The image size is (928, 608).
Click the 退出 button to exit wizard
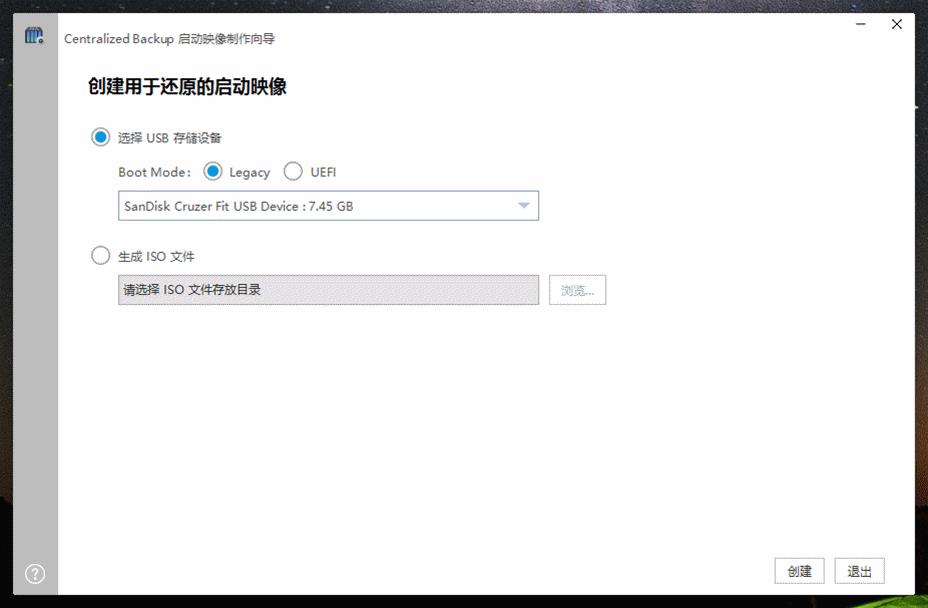(859, 571)
